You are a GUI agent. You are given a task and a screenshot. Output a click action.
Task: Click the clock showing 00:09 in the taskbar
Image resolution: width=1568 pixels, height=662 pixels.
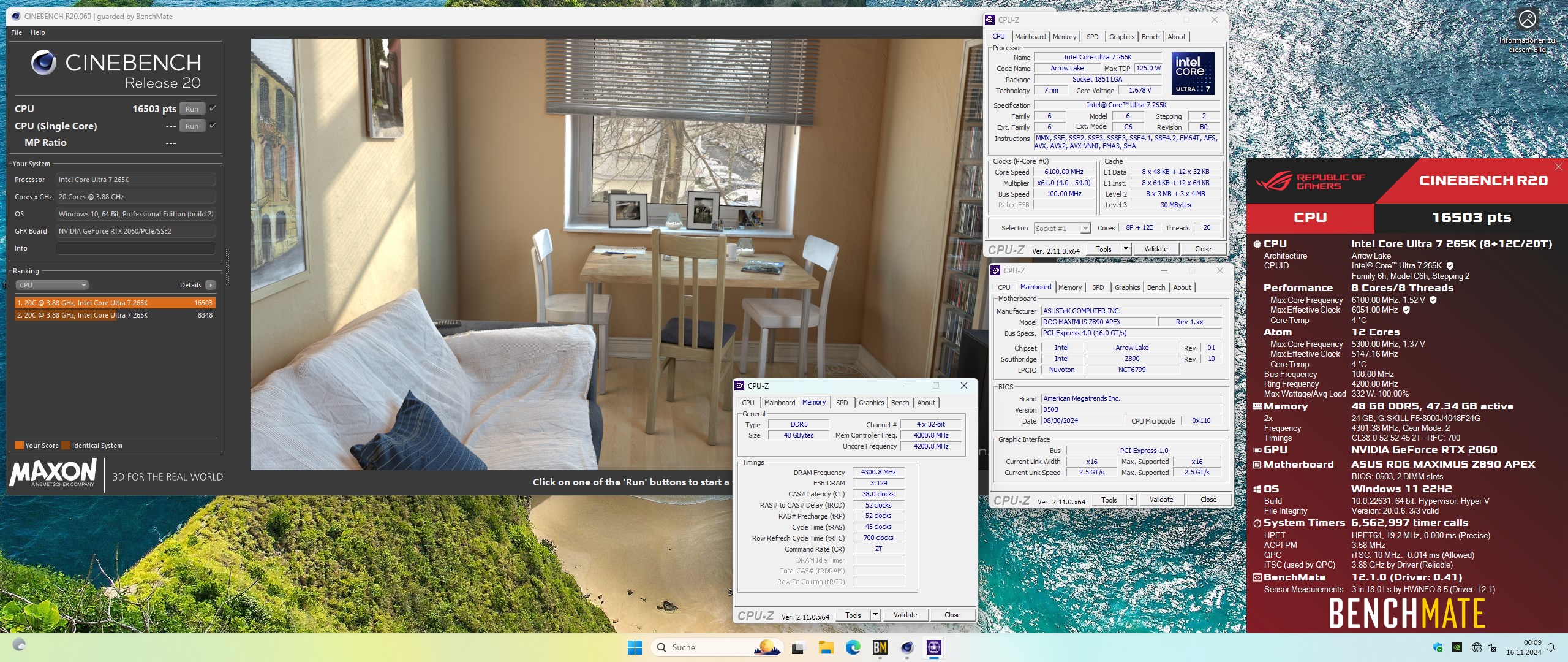[x=1532, y=642]
